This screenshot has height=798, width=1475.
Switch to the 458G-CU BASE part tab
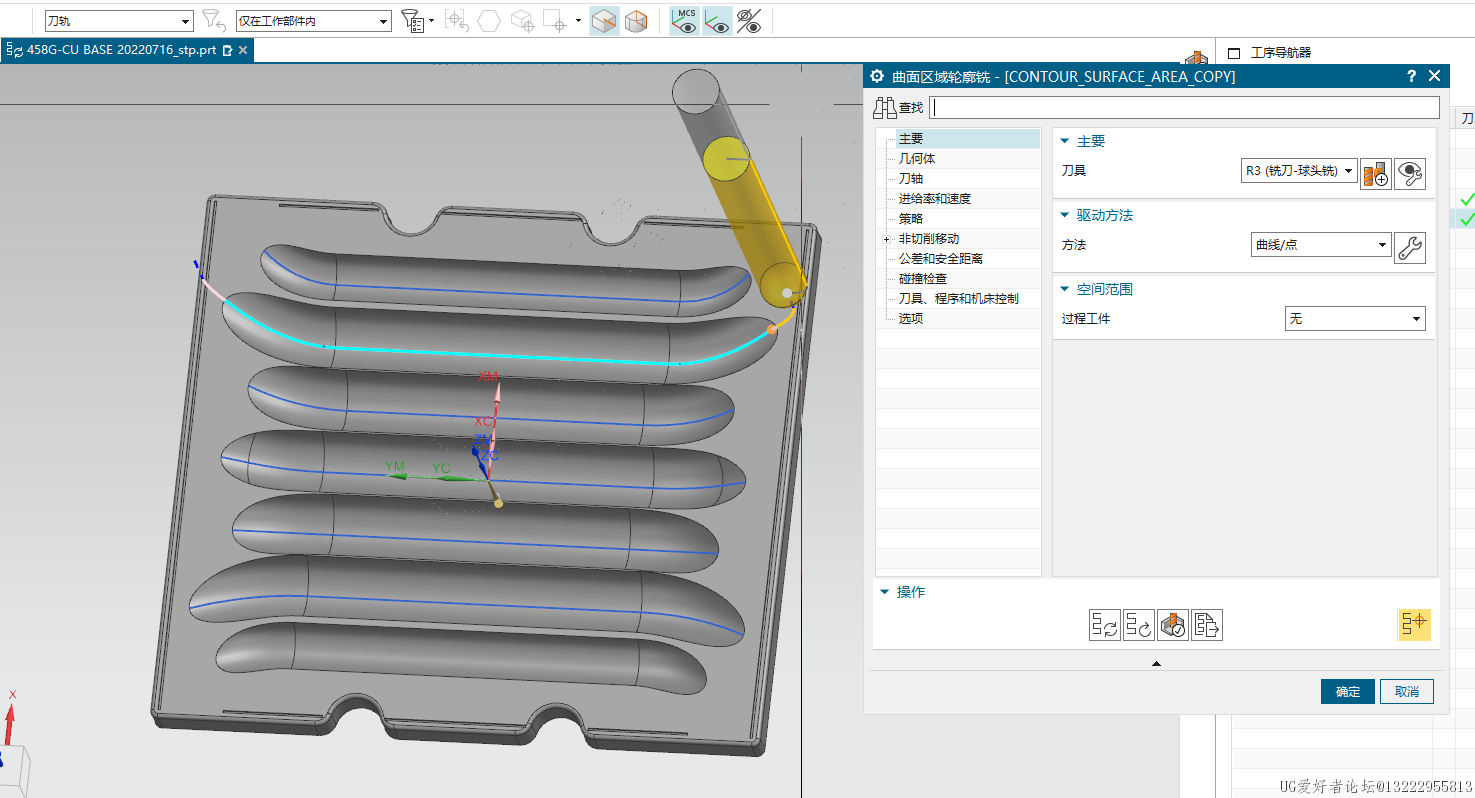(x=120, y=50)
